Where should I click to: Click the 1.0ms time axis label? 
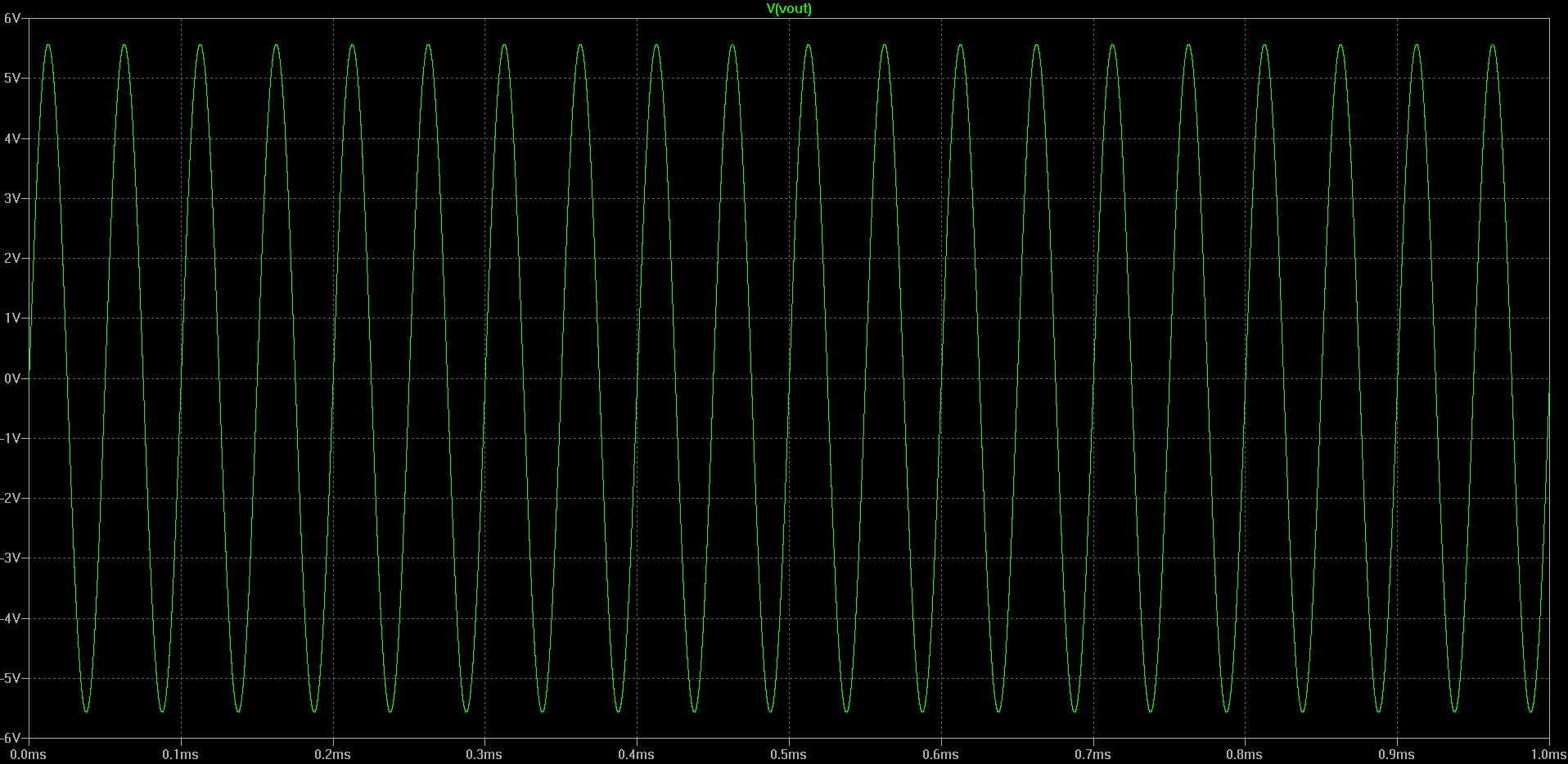click(1548, 754)
